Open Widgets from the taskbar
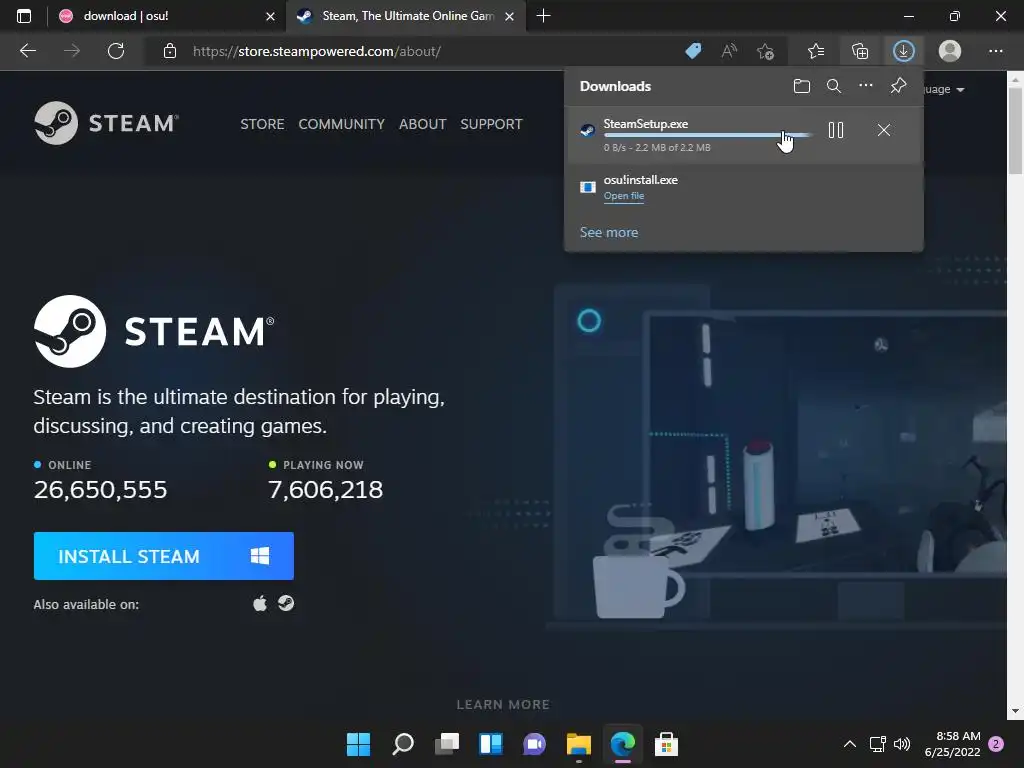The height and width of the screenshot is (768, 1024). click(x=490, y=744)
